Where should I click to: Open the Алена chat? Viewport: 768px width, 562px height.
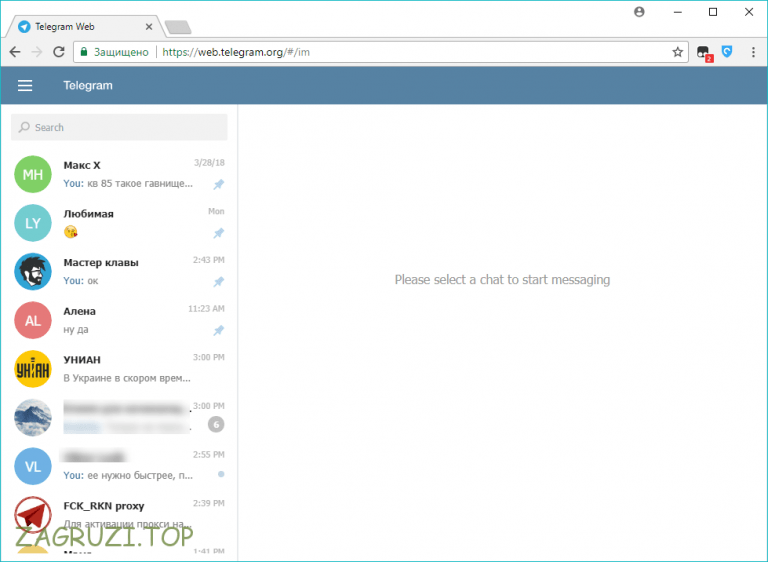(x=119, y=320)
